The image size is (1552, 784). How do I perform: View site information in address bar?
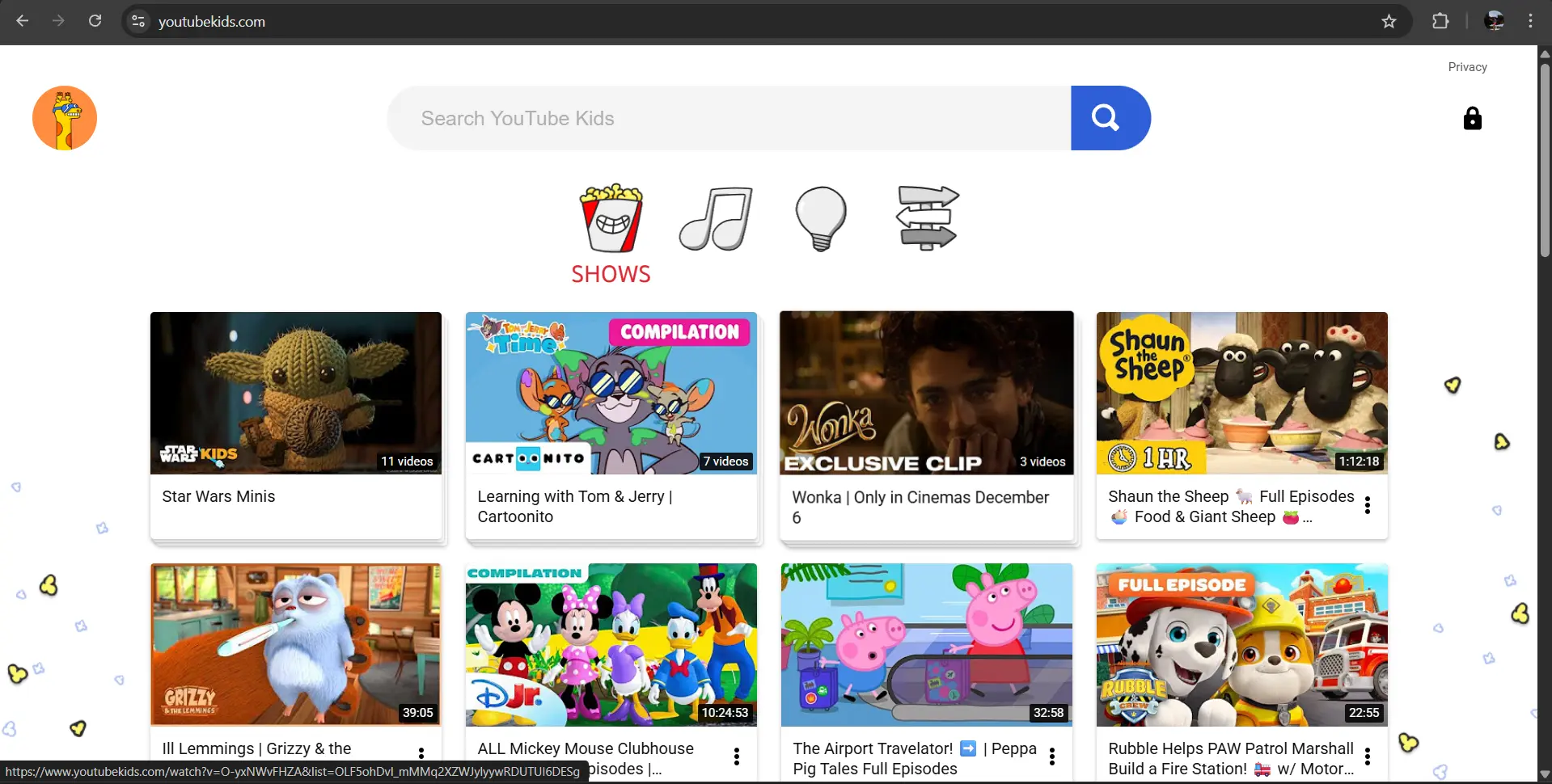click(139, 21)
